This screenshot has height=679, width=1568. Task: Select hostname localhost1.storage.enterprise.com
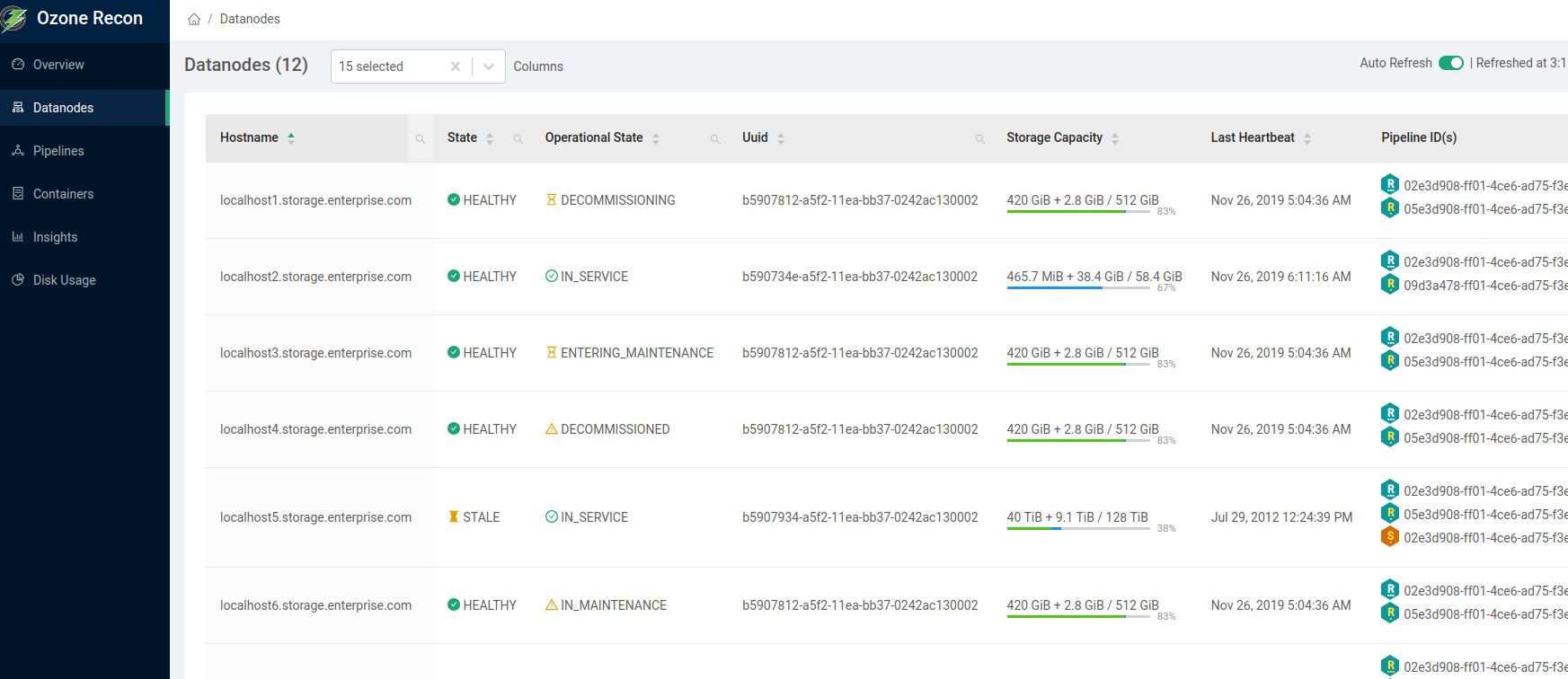[315, 200]
